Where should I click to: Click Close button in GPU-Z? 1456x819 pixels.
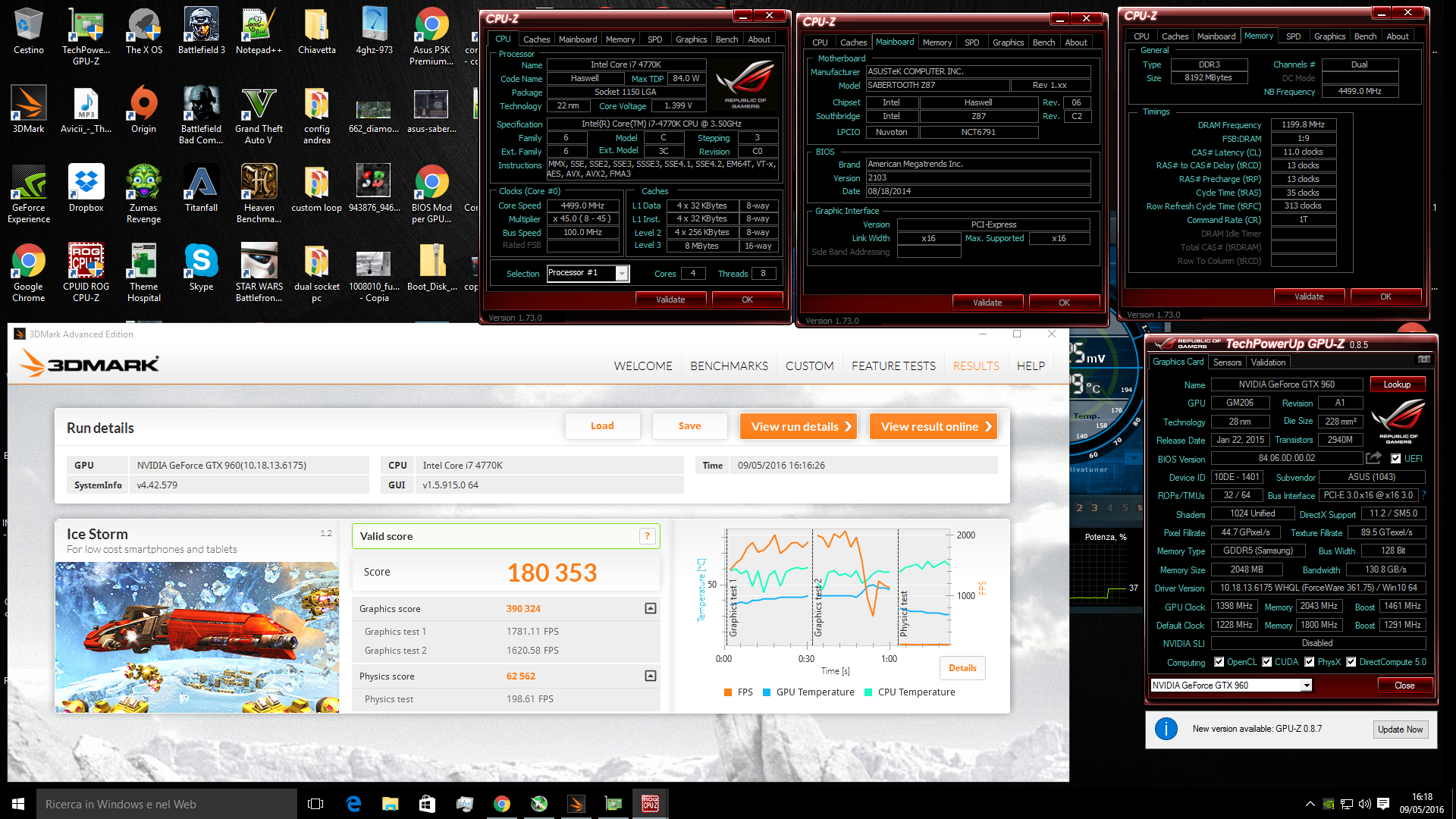point(1404,686)
